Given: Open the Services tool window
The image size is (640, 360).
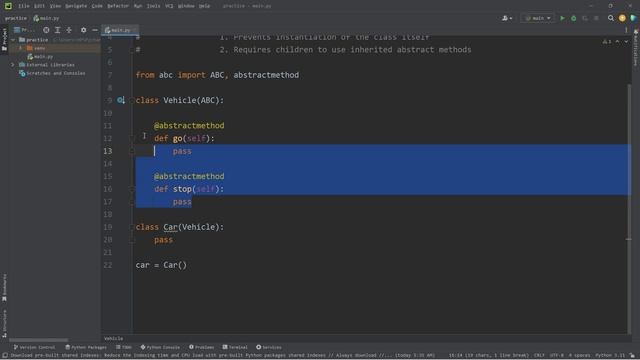Looking at the screenshot, I should (269, 347).
